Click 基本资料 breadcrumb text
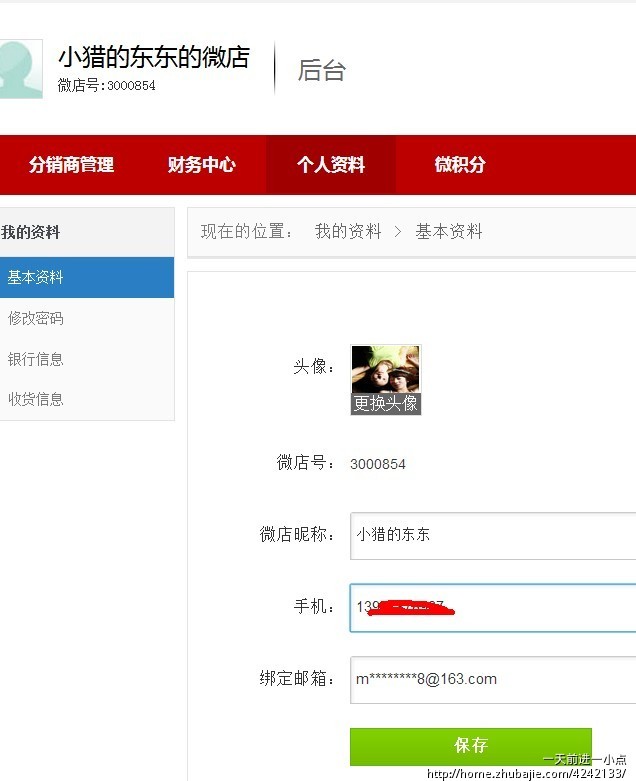 click(449, 232)
